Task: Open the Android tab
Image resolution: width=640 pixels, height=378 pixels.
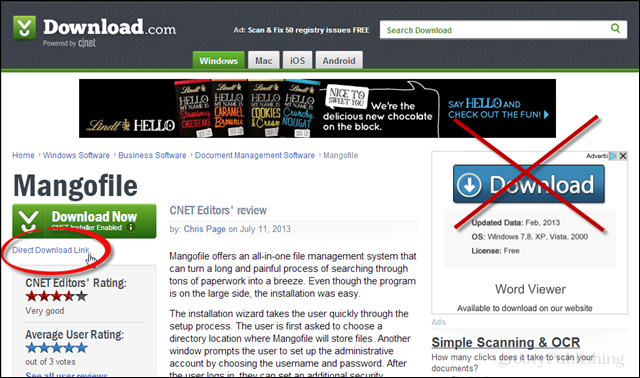Action: (339, 60)
